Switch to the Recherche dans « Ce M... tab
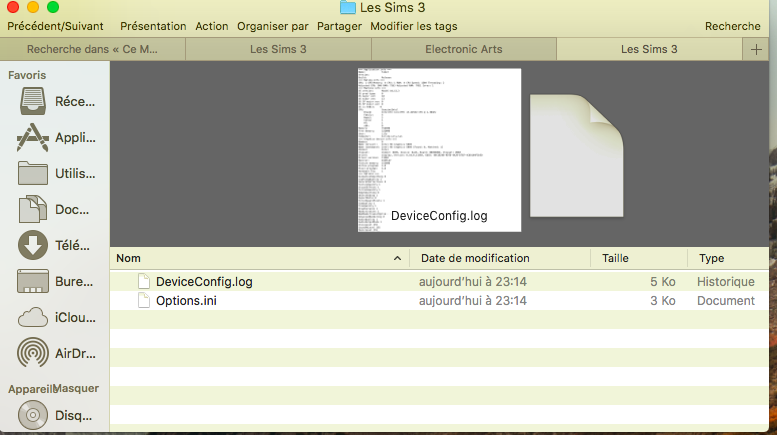Screen dimensions: 777x435 tap(93, 49)
